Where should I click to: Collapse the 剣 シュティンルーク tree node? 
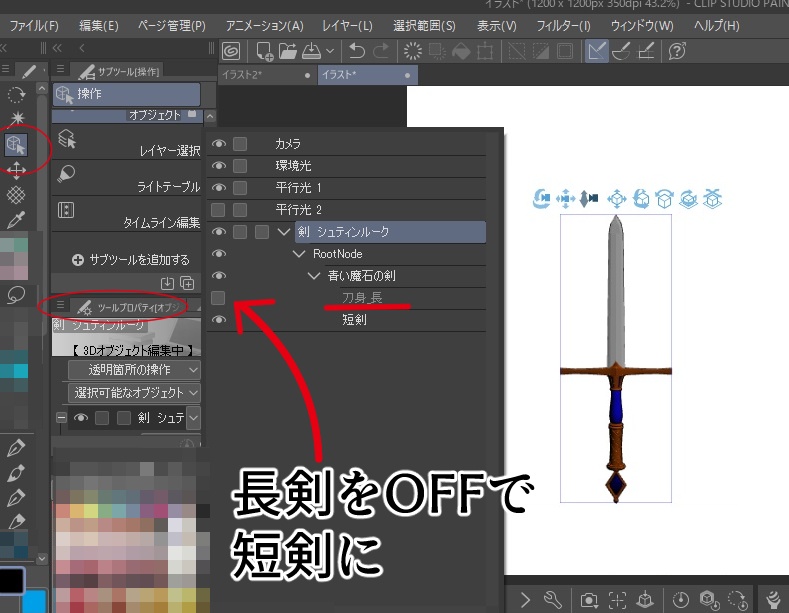pyautogui.click(x=284, y=232)
